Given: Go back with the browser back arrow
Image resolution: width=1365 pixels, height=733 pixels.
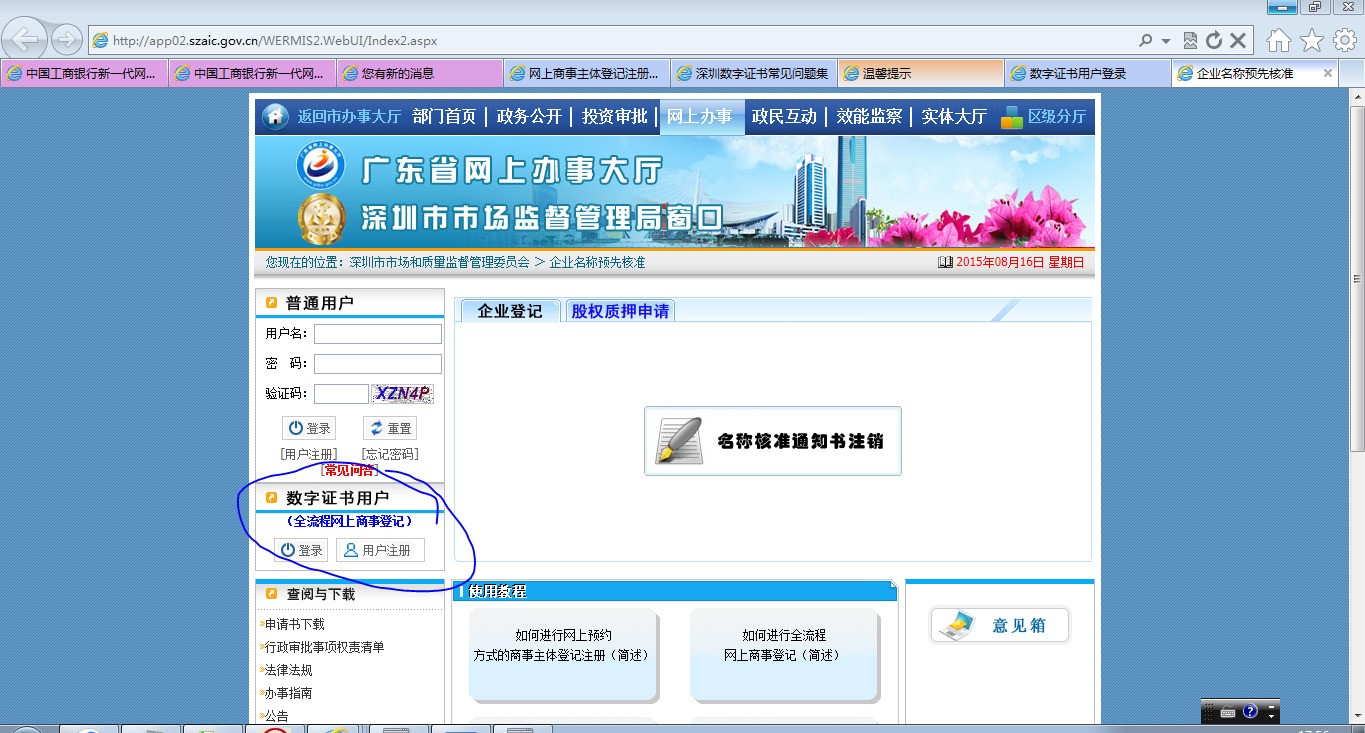Looking at the screenshot, I should coord(25,40).
